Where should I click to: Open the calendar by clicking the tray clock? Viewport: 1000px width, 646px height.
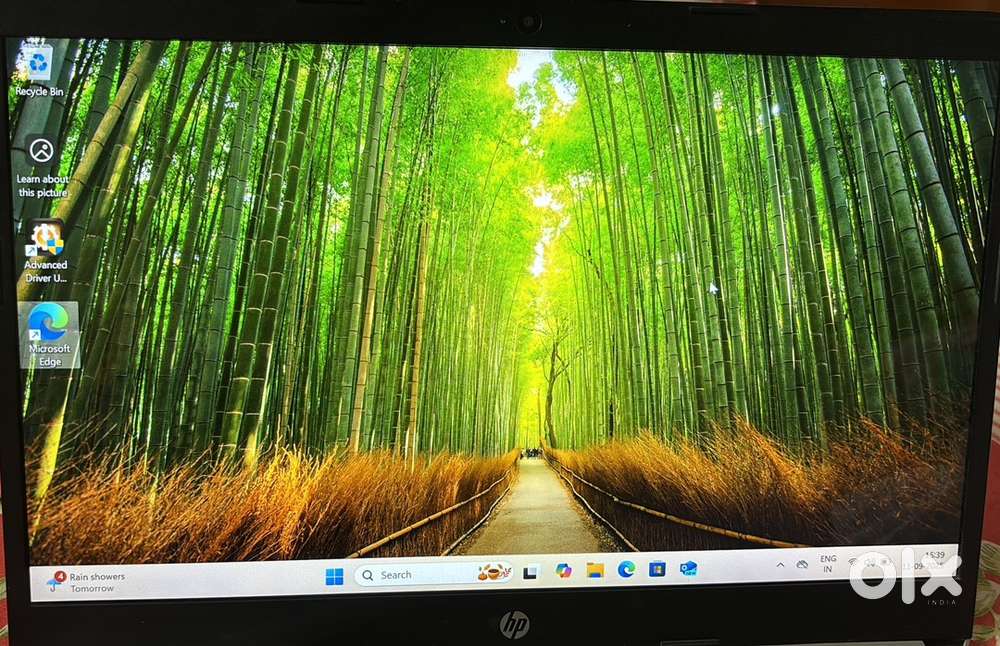click(929, 562)
